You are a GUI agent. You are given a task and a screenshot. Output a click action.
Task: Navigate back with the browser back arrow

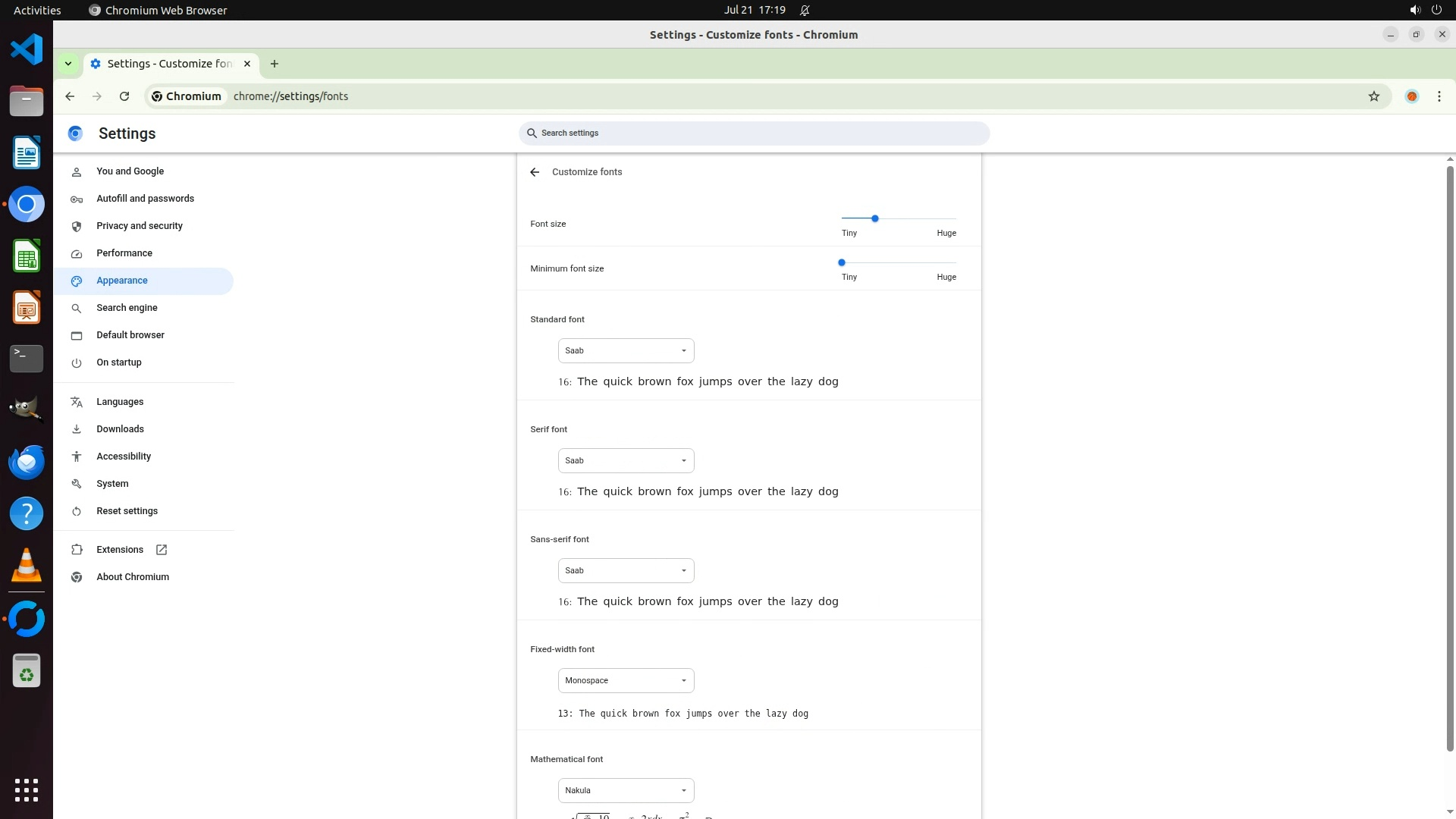point(70,96)
